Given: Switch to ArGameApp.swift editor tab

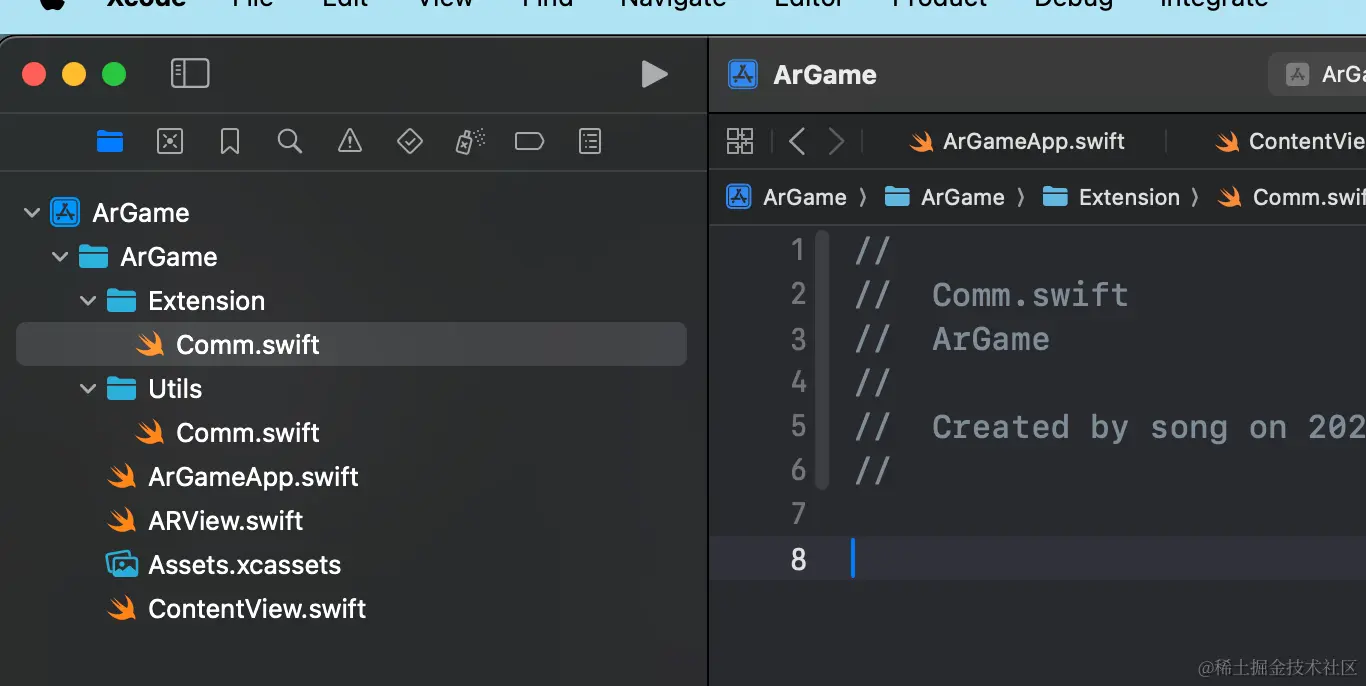Looking at the screenshot, I should 1017,142.
